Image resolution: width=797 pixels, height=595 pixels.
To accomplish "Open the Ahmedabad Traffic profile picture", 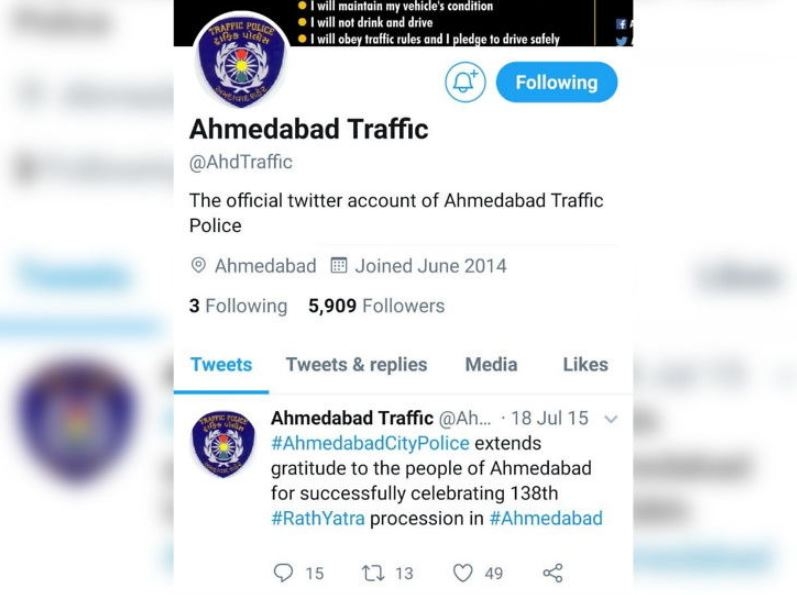I will coord(241,62).
